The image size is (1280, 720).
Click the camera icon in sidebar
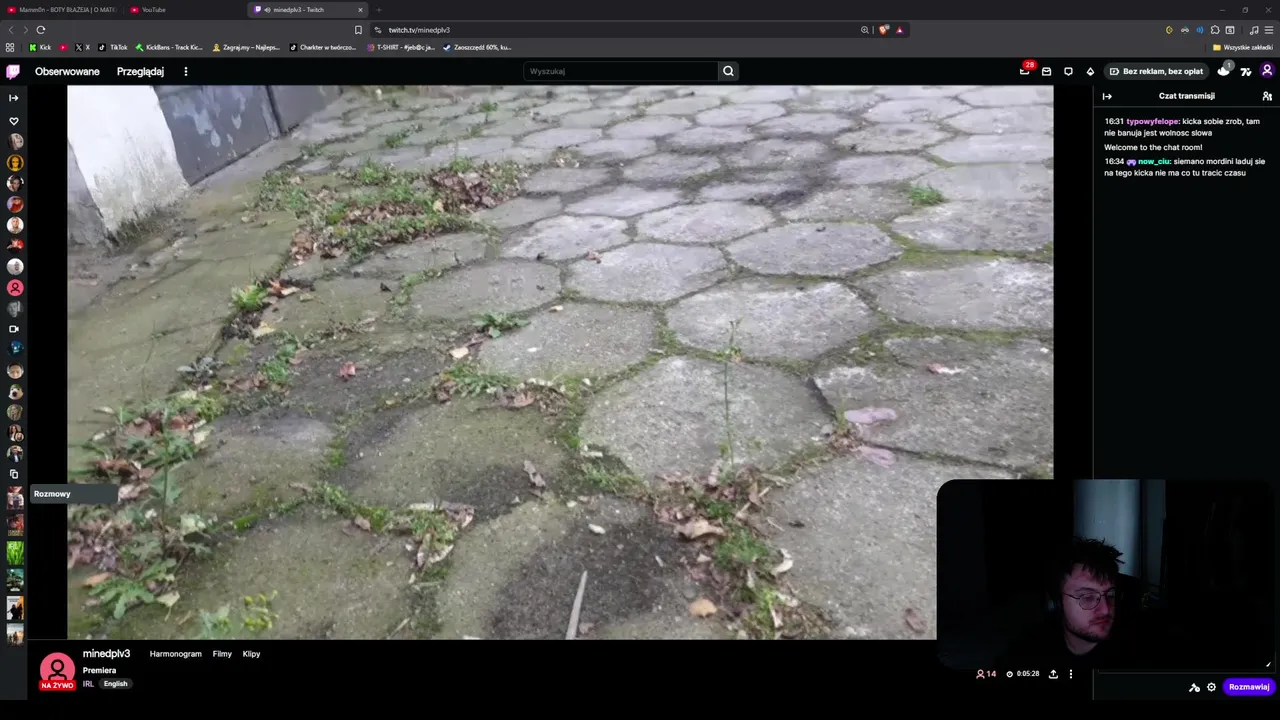[14, 329]
